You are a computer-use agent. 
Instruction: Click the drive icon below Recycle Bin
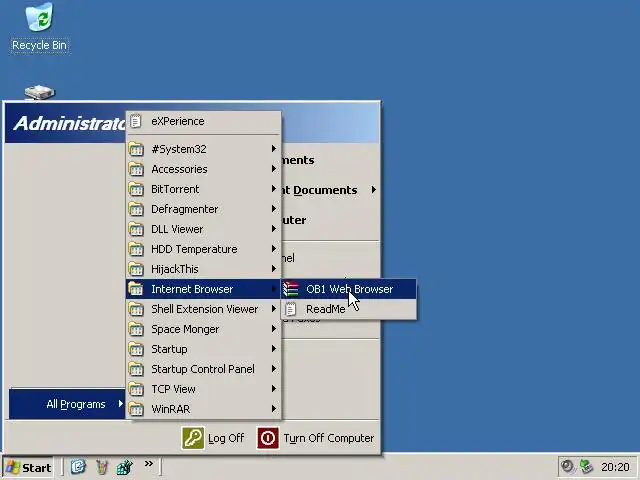click(x=39, y=92)
